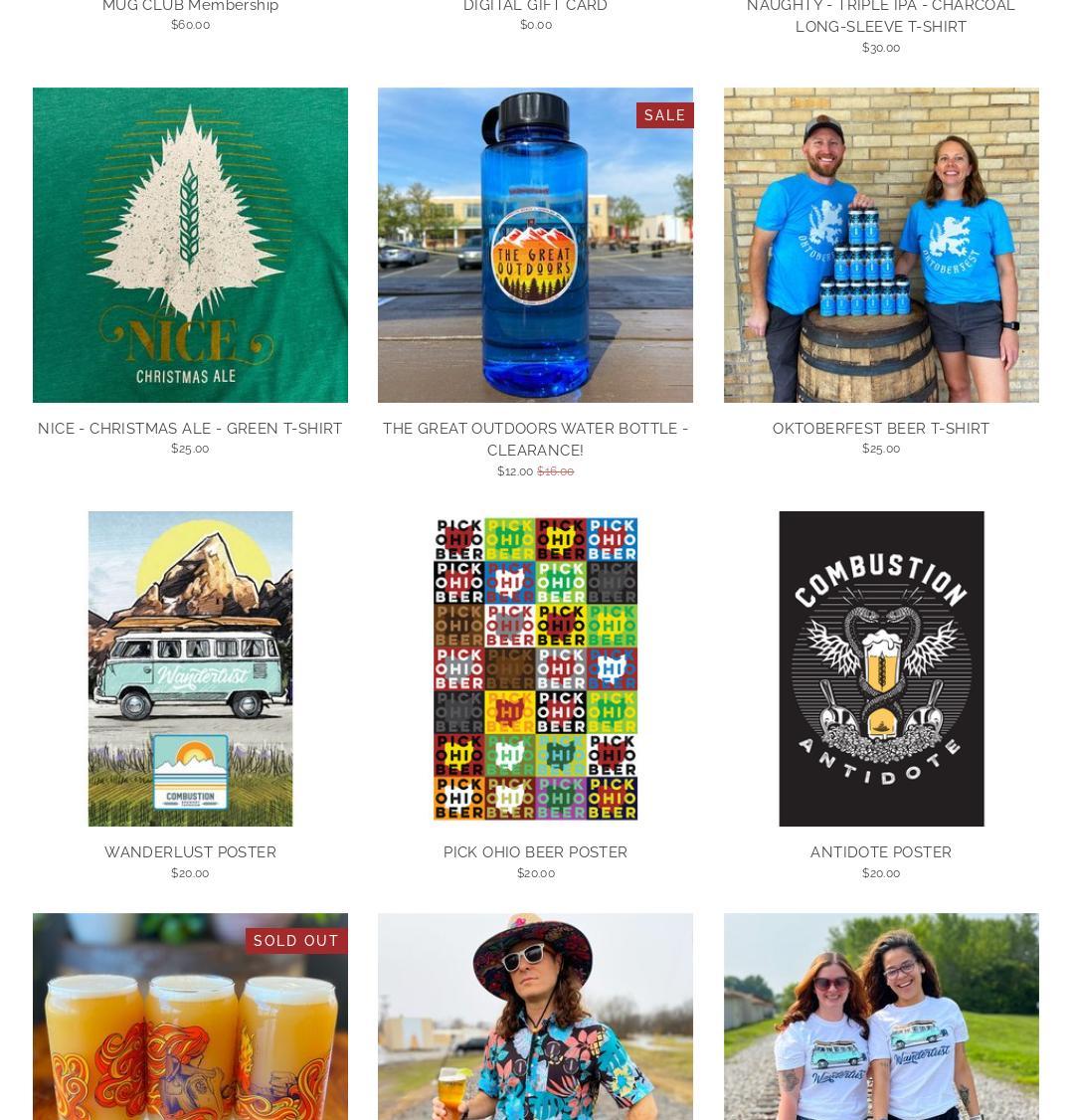The image size is (1072, 1120).
Task: Open the Pick Ohio Beer poster image
Action: click(x=535, y=668)
